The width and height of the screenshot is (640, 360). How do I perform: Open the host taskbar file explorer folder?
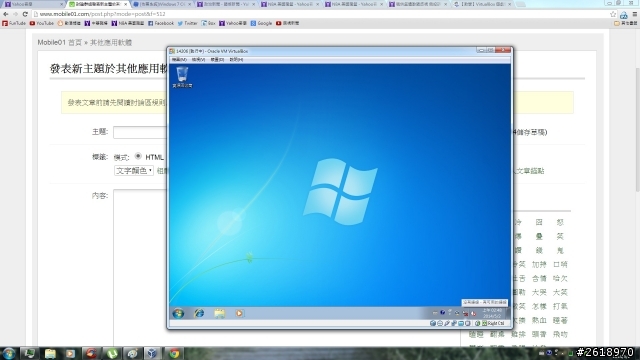[x=50, y=353]
